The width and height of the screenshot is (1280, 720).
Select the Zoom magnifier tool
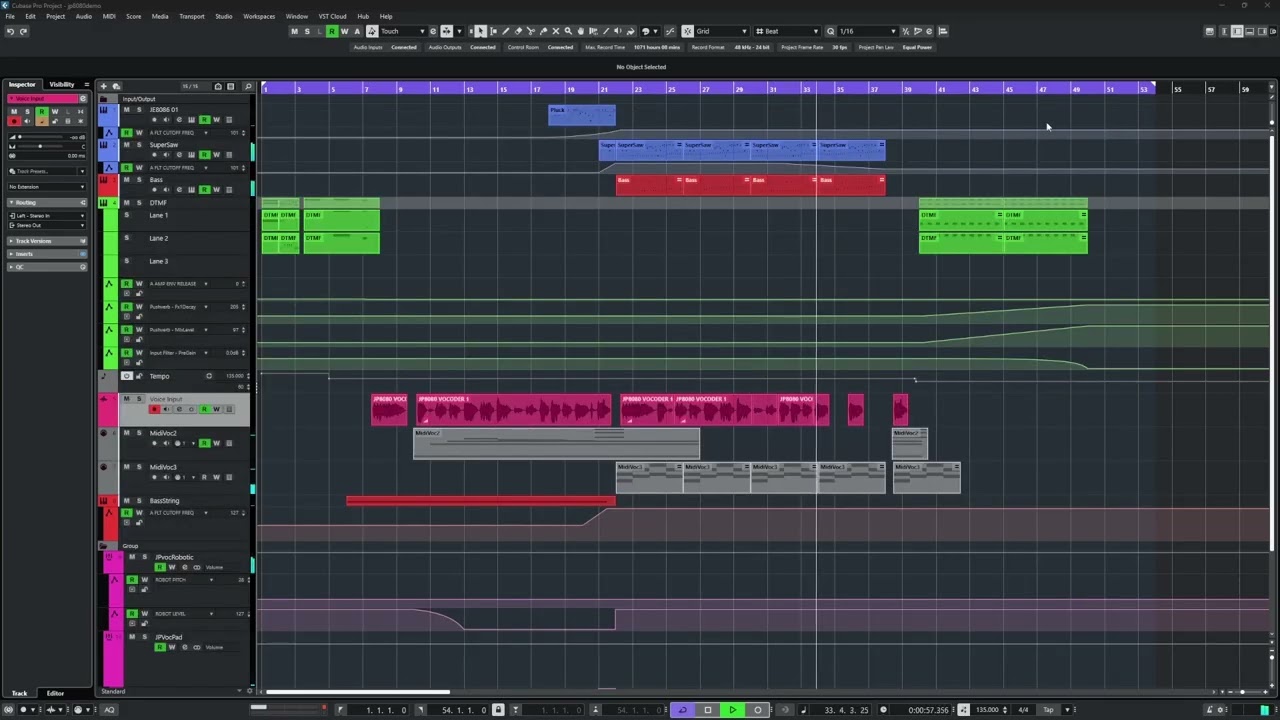point(568,31)
